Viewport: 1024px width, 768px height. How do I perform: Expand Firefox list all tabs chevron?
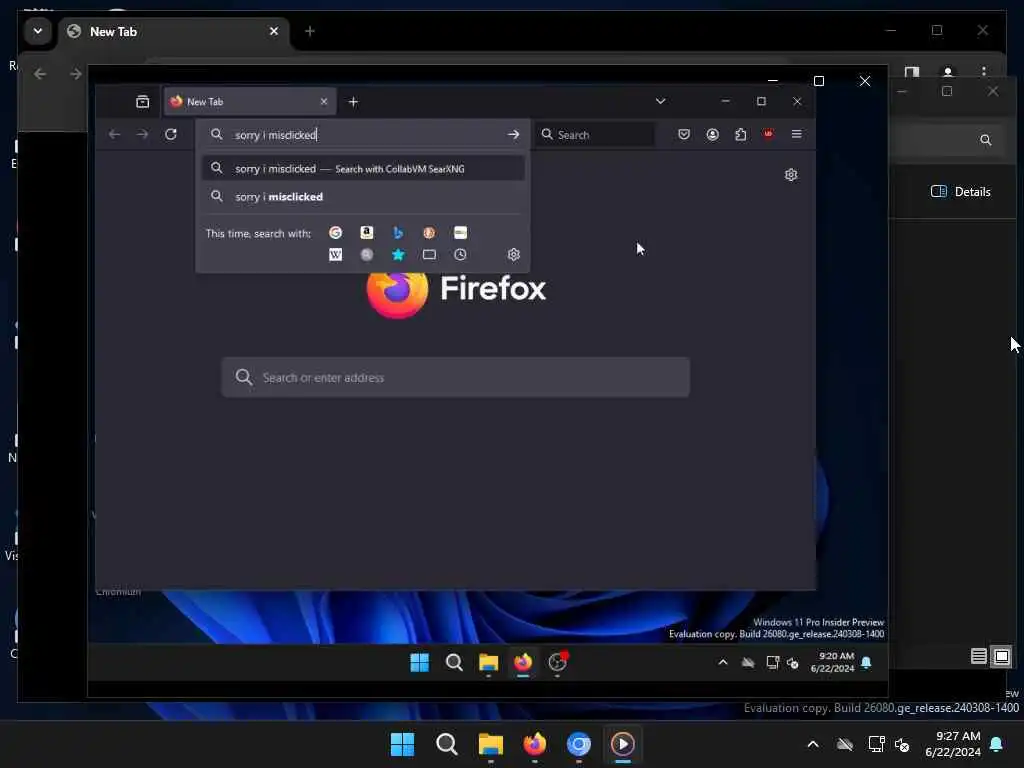(661, 101)
